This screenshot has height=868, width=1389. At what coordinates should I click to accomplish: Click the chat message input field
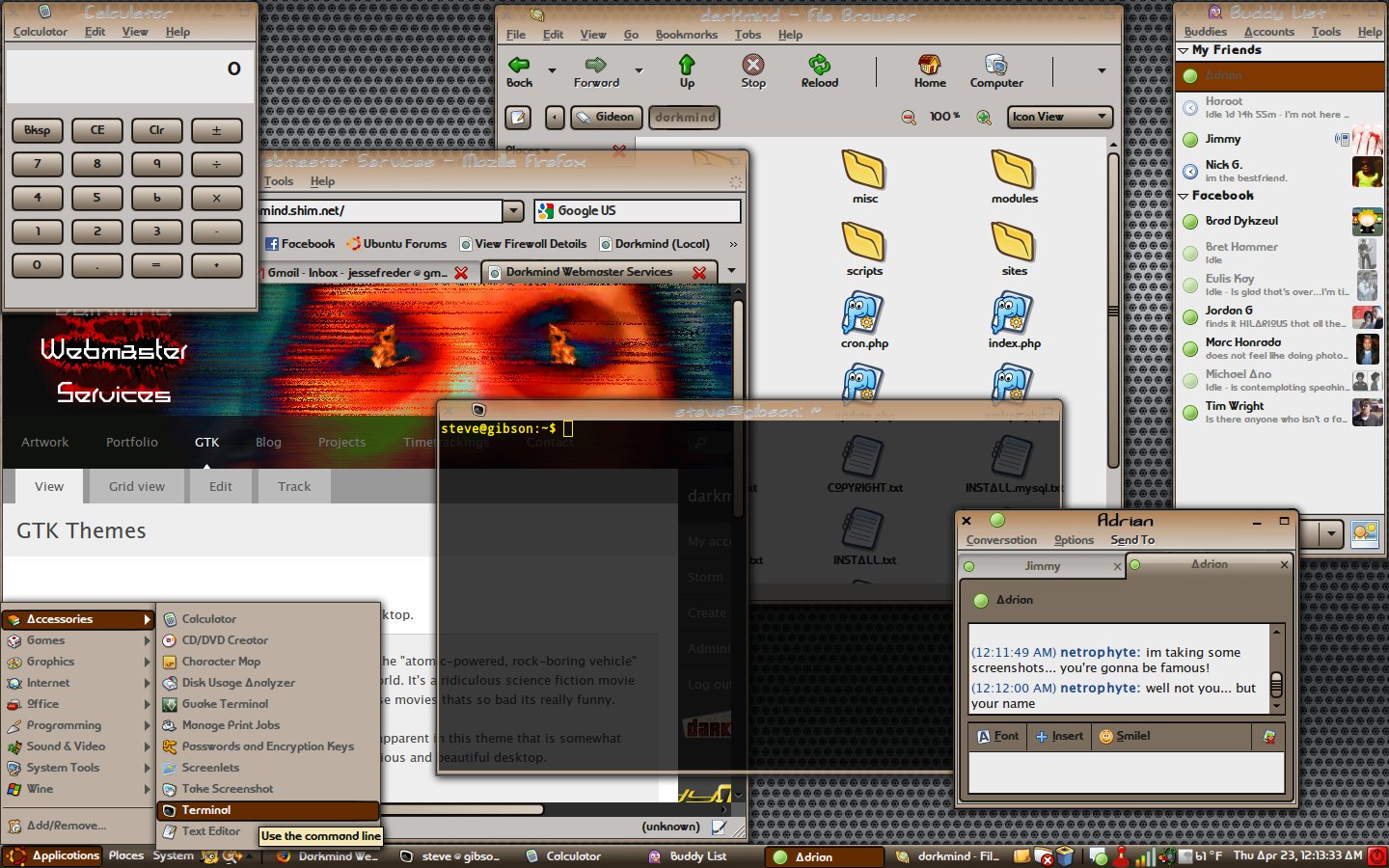(1126, 773)
